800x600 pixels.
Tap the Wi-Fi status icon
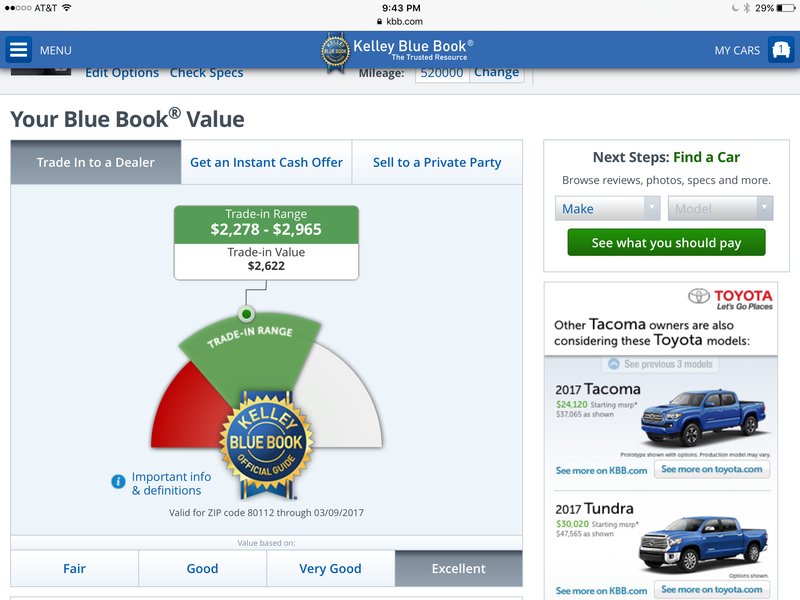pyautogui.click(x=66, y=8)
